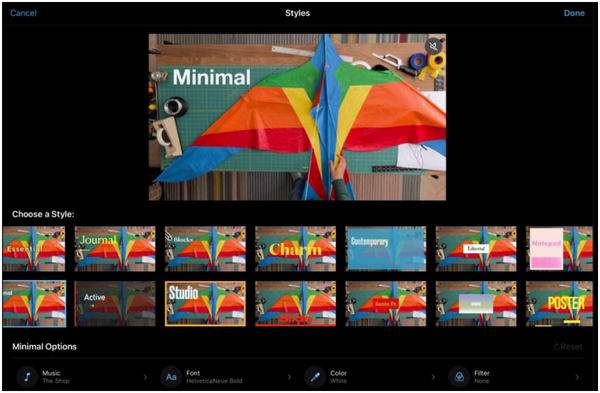Choose the Blocks style thumbnail
Screen dimensions: 600x393
[x=205, y=249]
